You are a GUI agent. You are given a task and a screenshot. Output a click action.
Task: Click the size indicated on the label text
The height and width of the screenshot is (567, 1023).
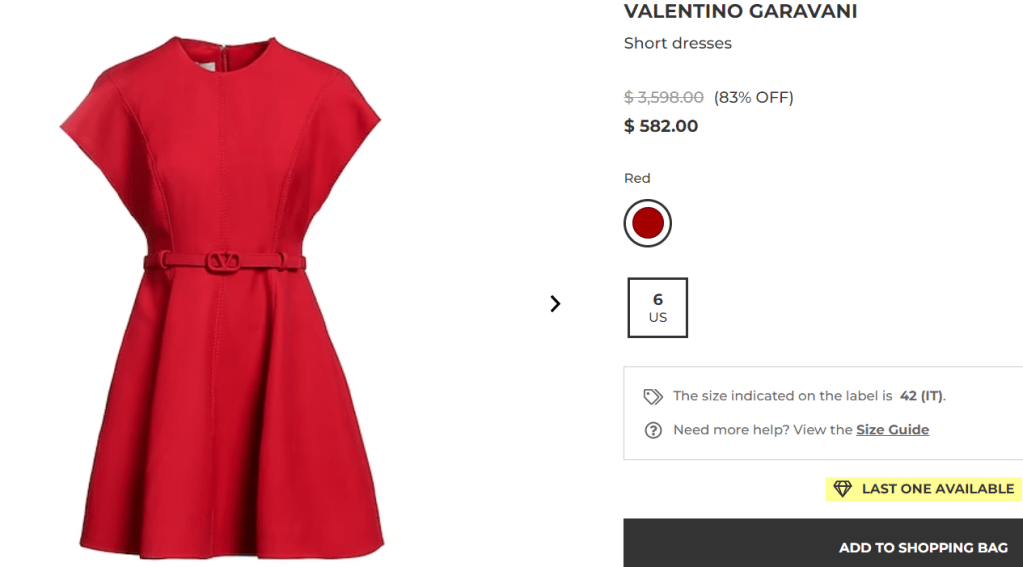click(782, 396)
